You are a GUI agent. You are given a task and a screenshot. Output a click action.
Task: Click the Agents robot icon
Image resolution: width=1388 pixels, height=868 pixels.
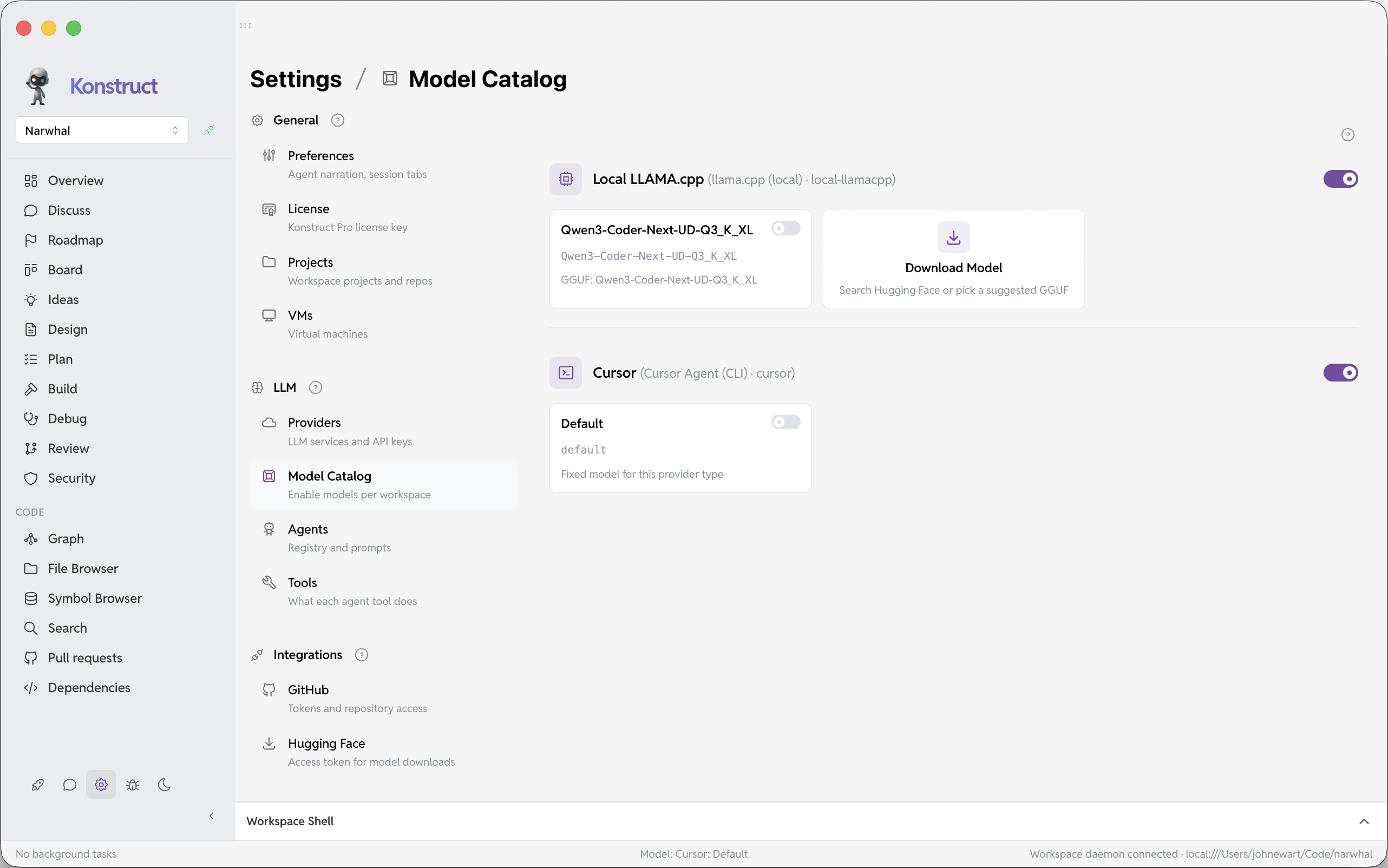click(269, 529)
